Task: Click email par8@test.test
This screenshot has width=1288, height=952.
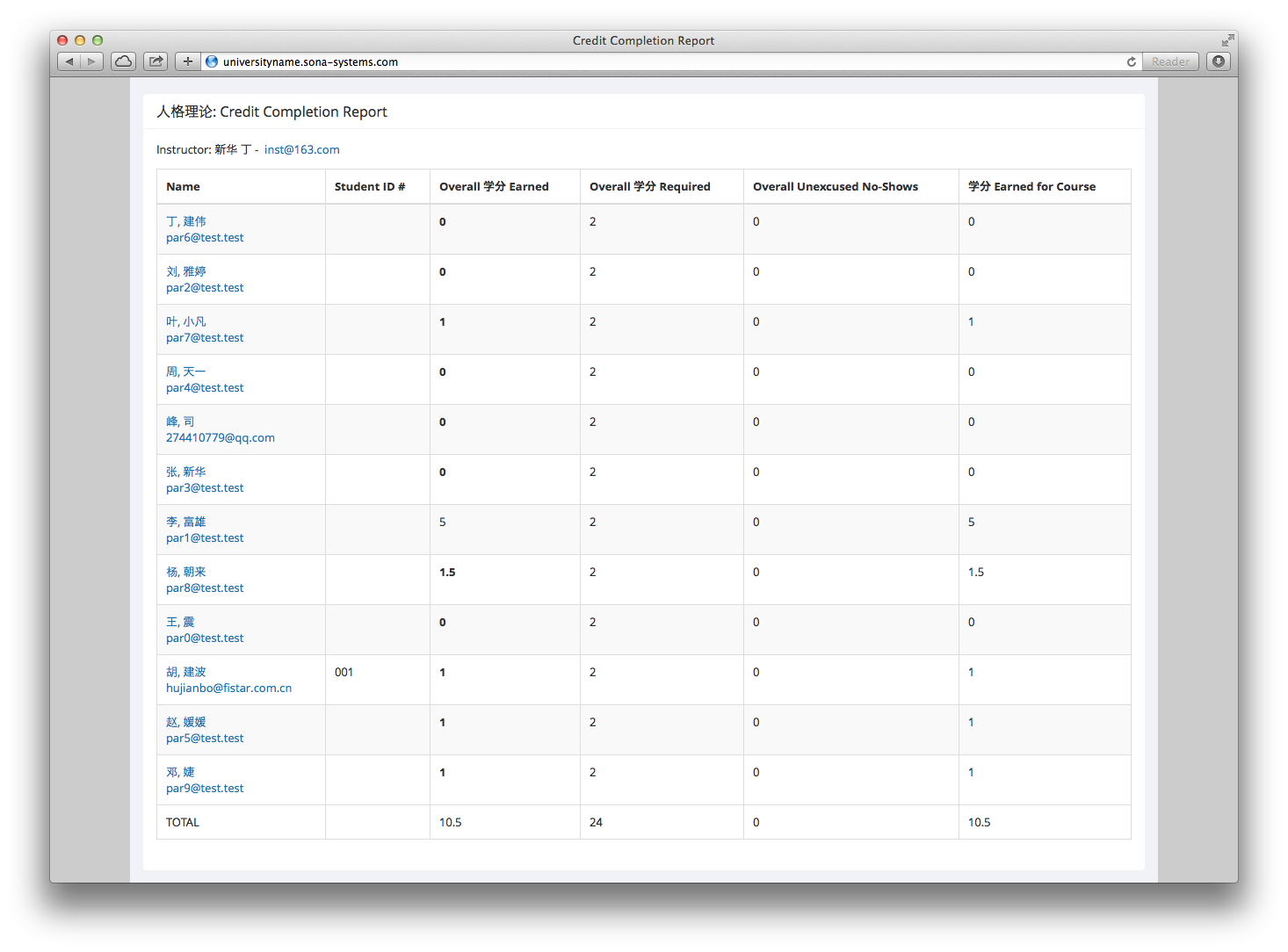Action: [x=205, y=588]
